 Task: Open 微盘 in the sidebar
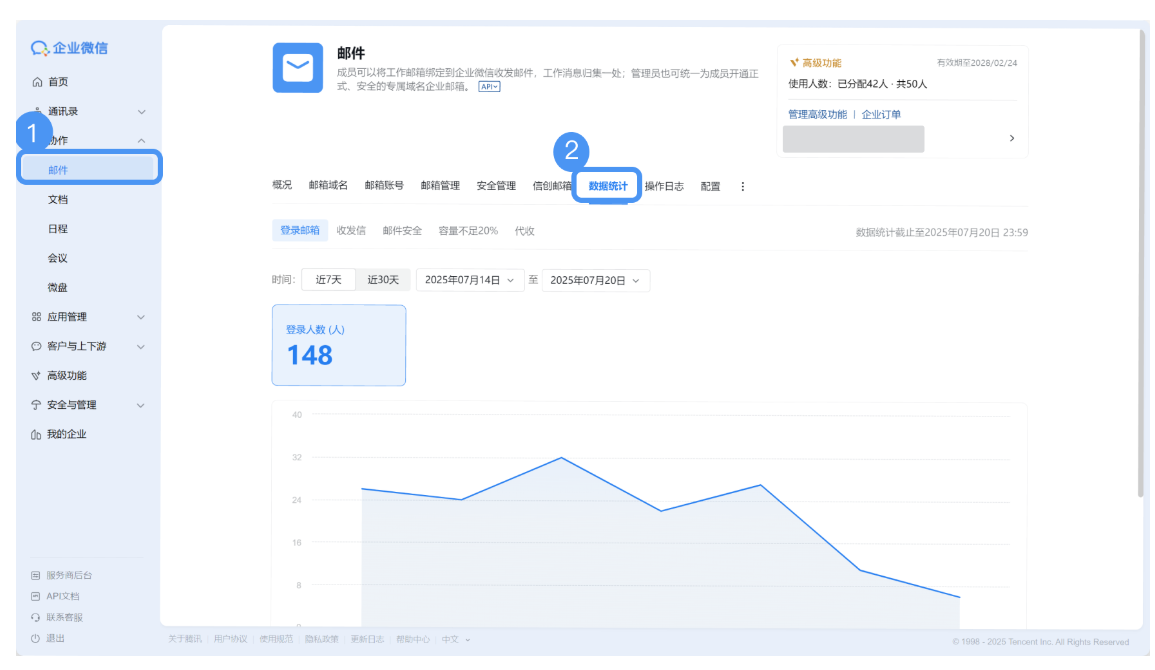[57, 288]
